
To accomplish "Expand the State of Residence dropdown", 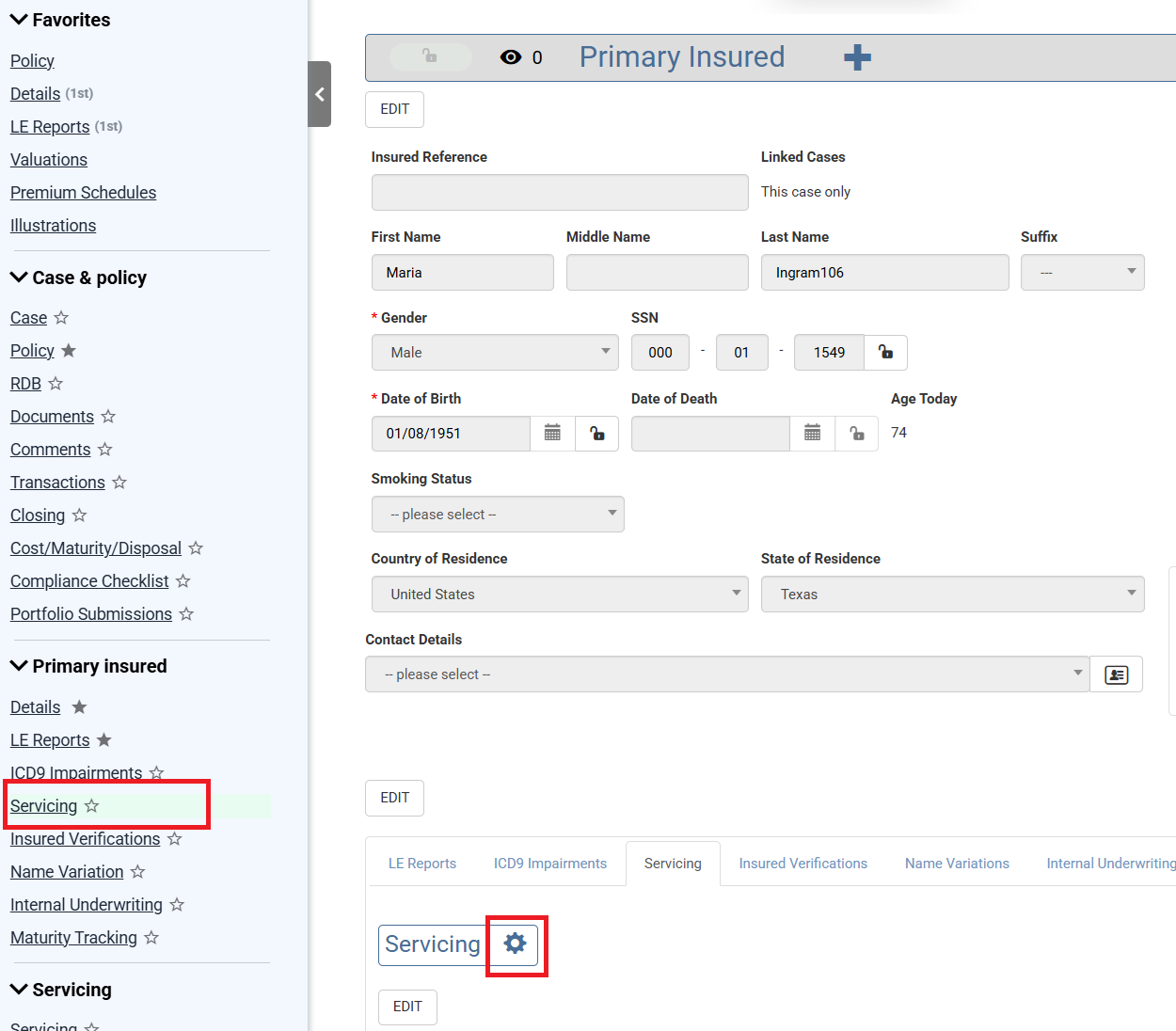I will pos(952,594).
